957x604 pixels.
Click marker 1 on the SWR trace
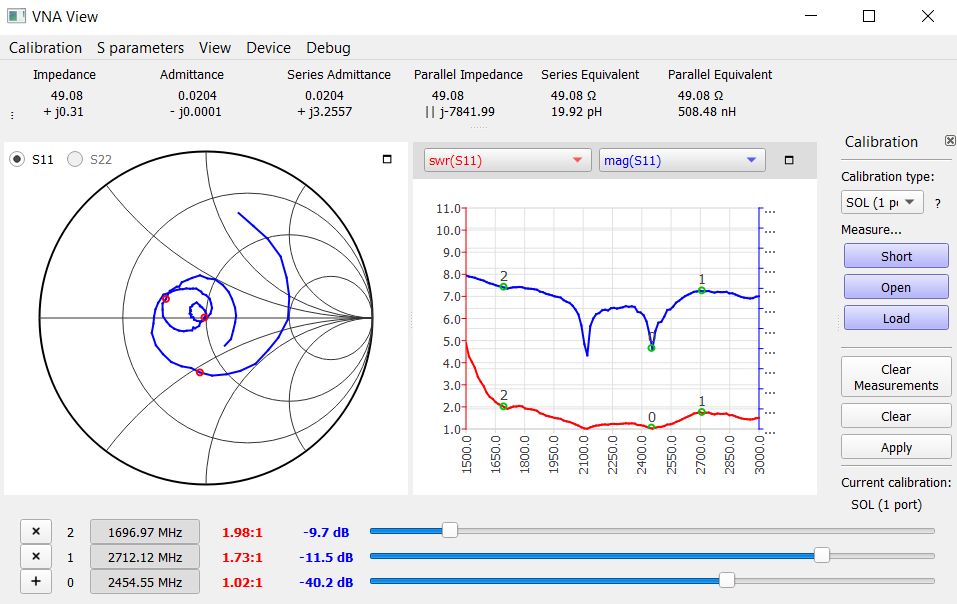coord(702,412)
